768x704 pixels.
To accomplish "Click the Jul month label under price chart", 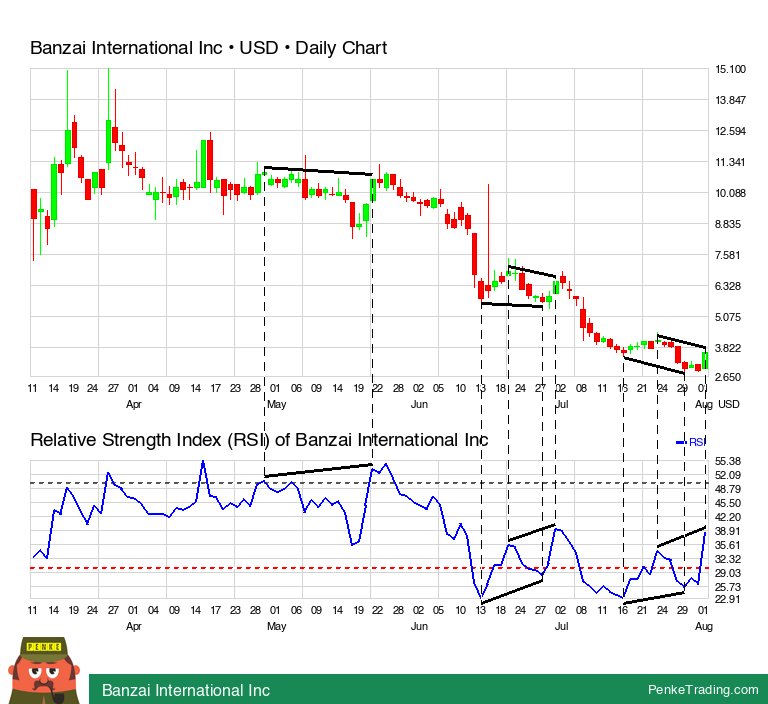I will tap(561, 405).
